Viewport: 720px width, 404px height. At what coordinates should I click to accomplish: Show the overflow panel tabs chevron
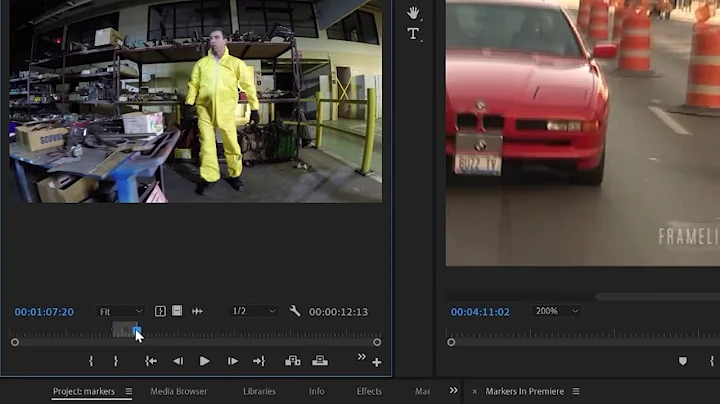coord(454,390)
